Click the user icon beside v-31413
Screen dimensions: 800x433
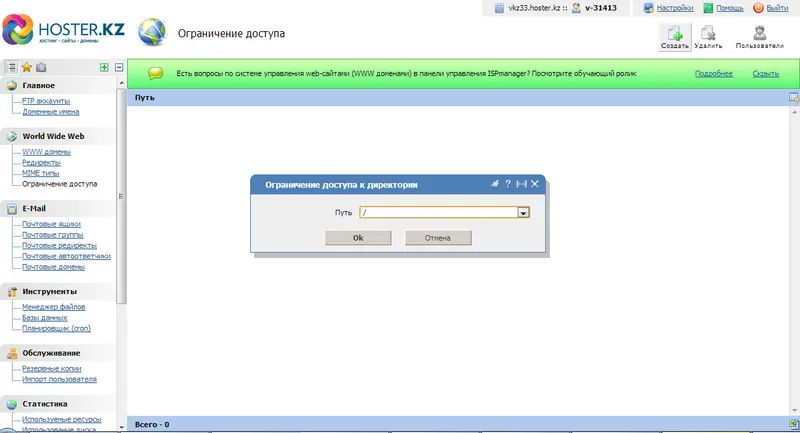pyautogui.click(x=576, y=8)
